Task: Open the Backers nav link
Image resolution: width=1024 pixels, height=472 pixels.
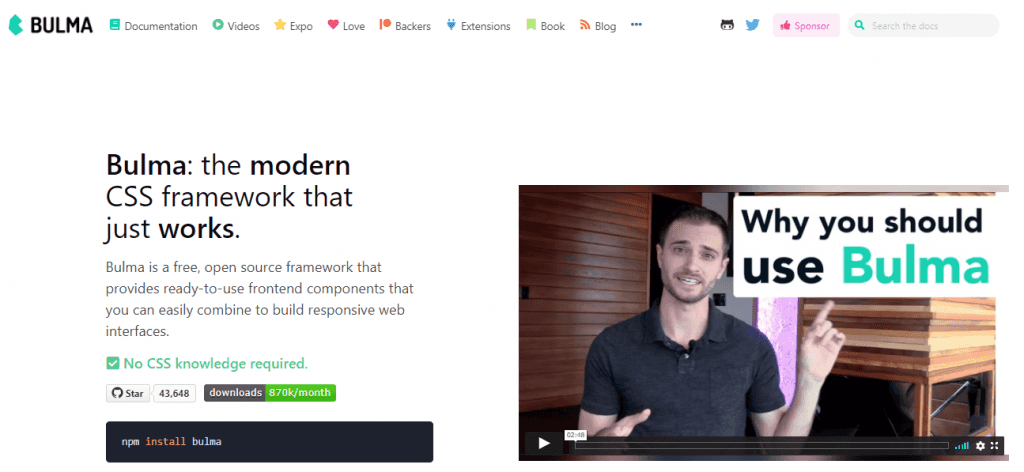Action: tap(405, 25)
